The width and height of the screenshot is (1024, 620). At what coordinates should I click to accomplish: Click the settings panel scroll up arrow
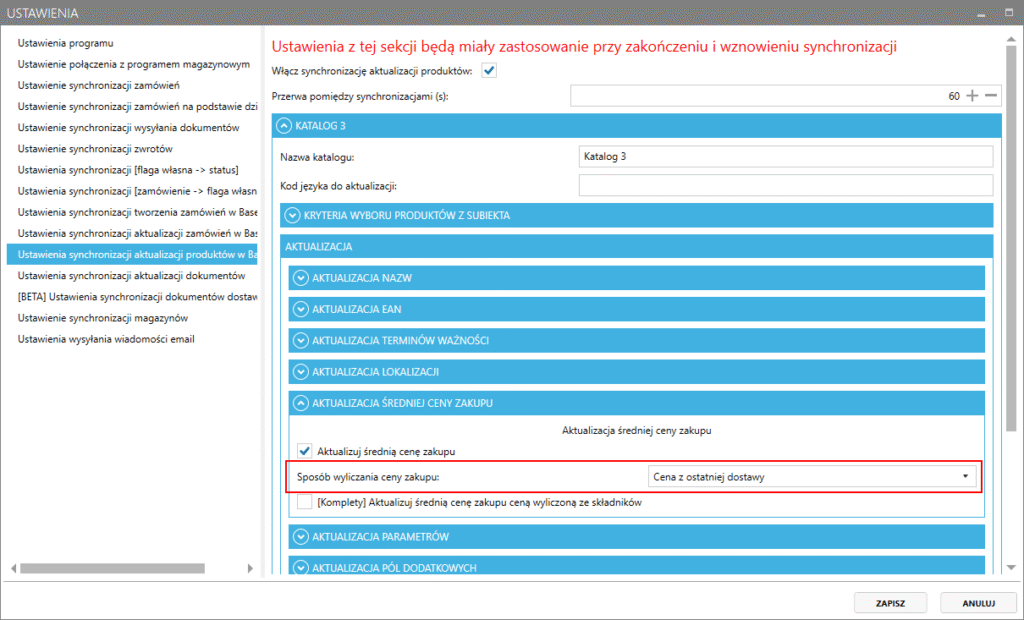coord(1011,39)
